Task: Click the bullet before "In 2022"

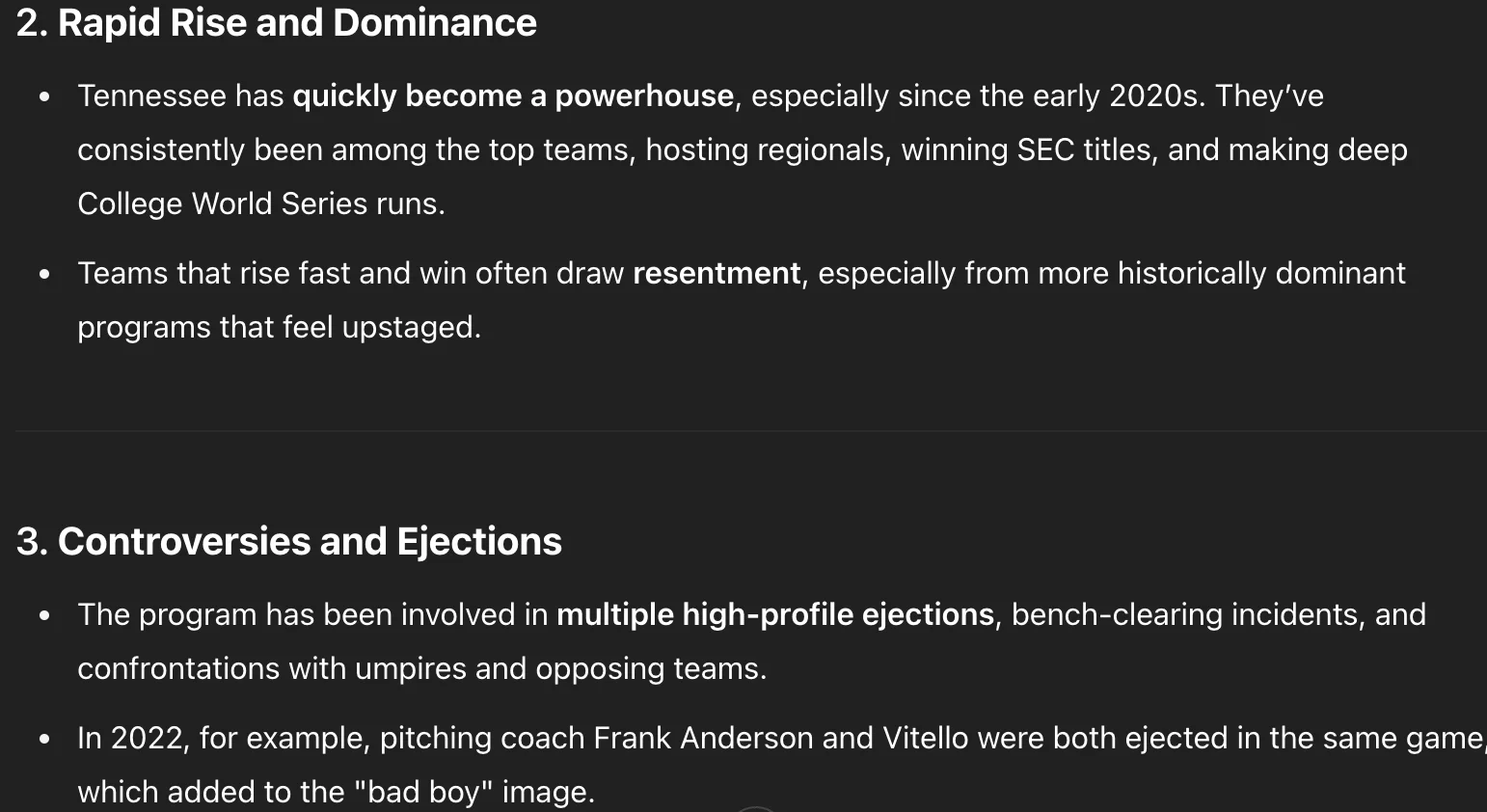Action: point(44,739)
